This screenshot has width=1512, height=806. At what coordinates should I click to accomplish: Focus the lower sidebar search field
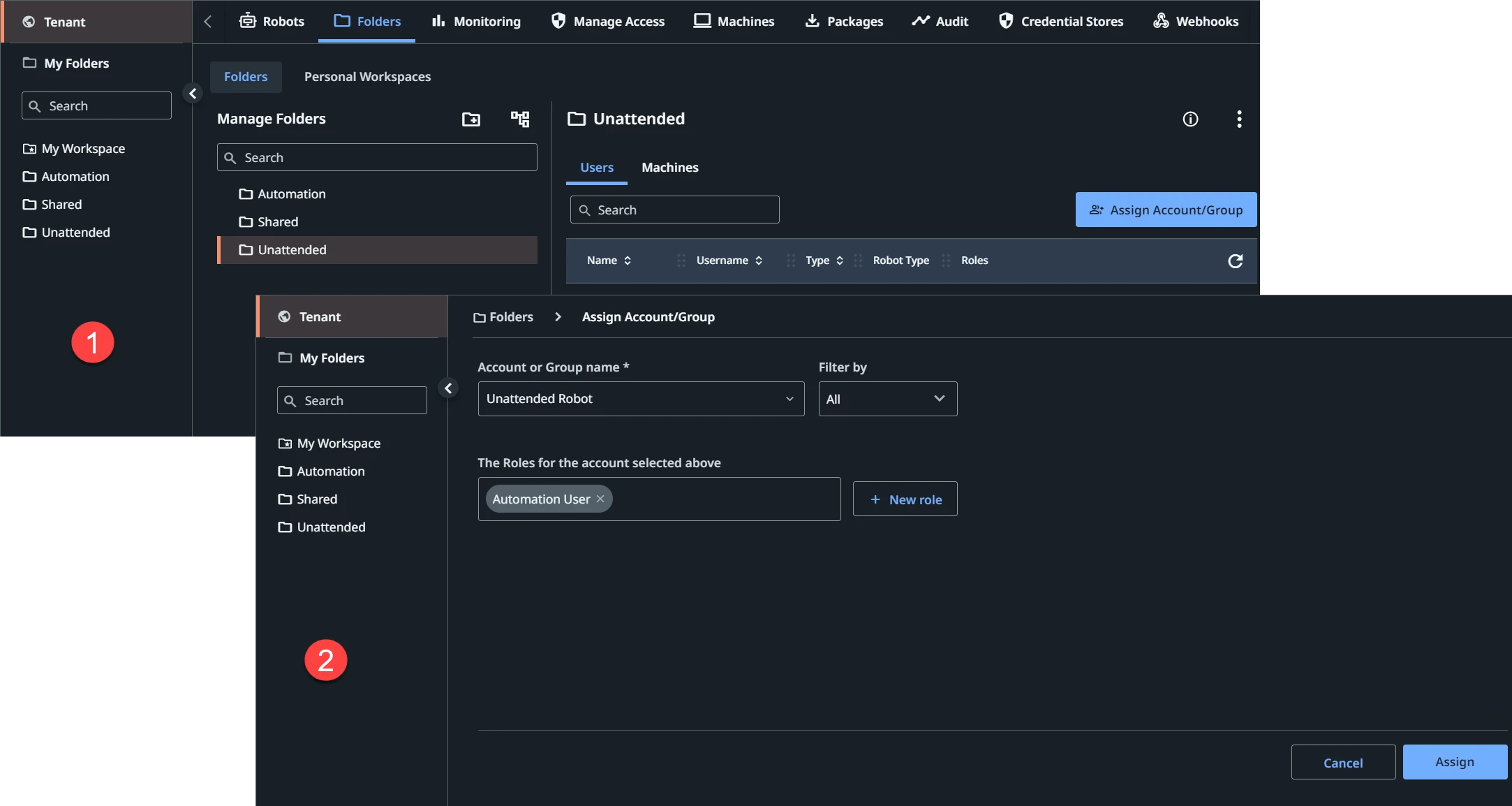(x=352, y=400)
